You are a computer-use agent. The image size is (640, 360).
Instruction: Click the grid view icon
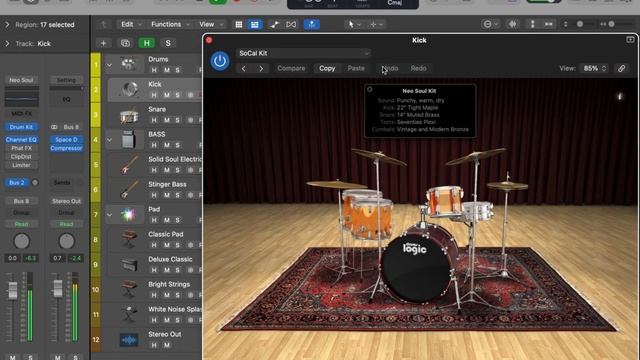tap(239, 24)
